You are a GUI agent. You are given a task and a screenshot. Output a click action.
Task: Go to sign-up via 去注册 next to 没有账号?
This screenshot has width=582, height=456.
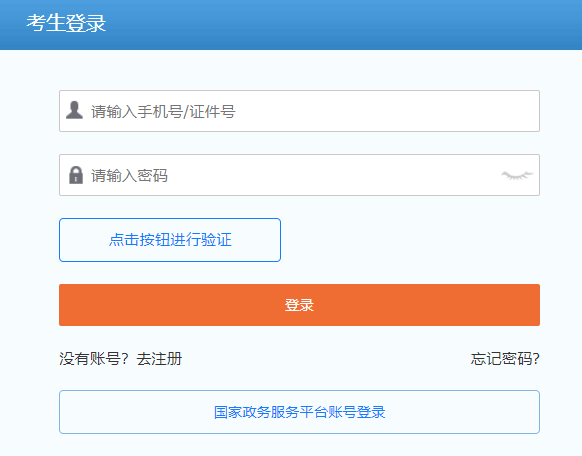click(x=159, y=359)
